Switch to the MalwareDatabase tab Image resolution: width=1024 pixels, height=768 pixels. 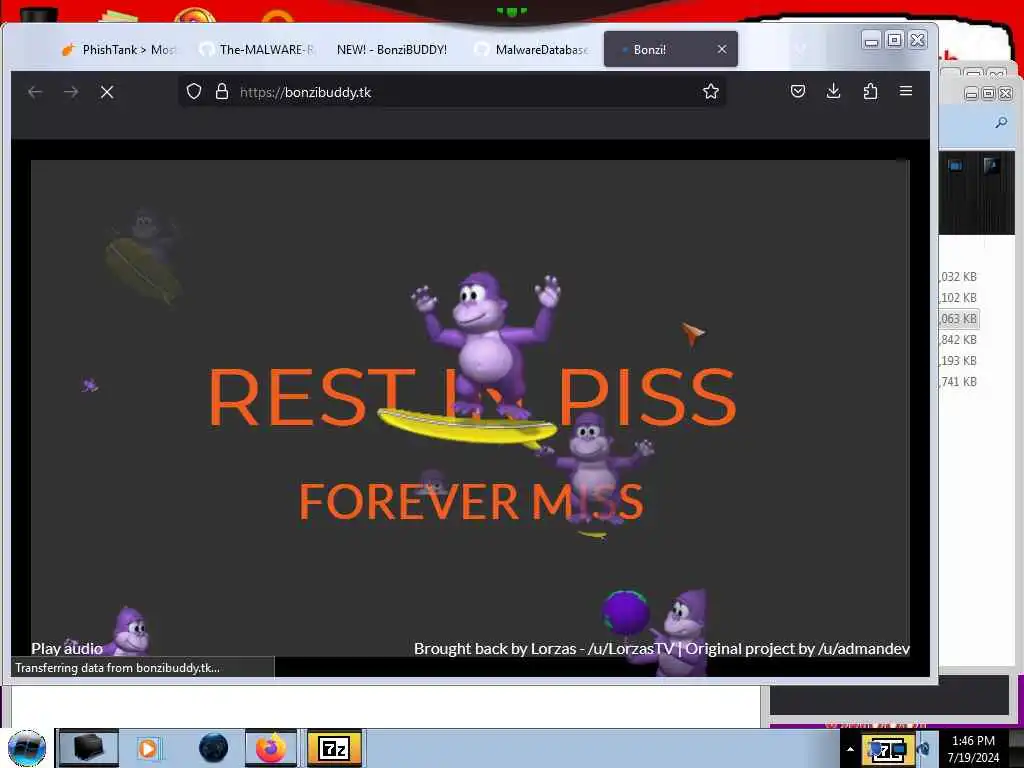point(532,50)
